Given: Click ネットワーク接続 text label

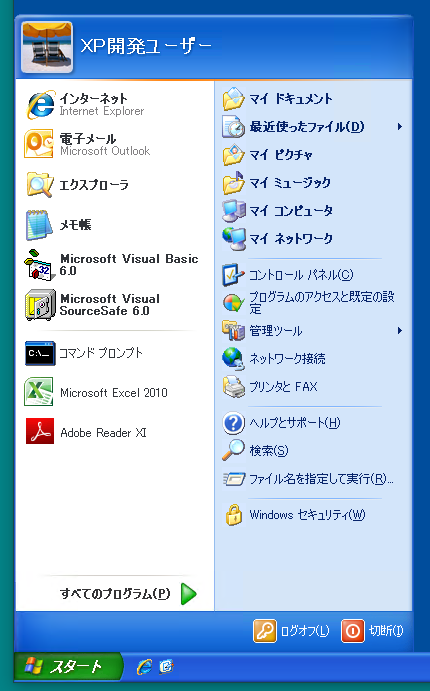Looking at the screenshot, I should [287, 359].
